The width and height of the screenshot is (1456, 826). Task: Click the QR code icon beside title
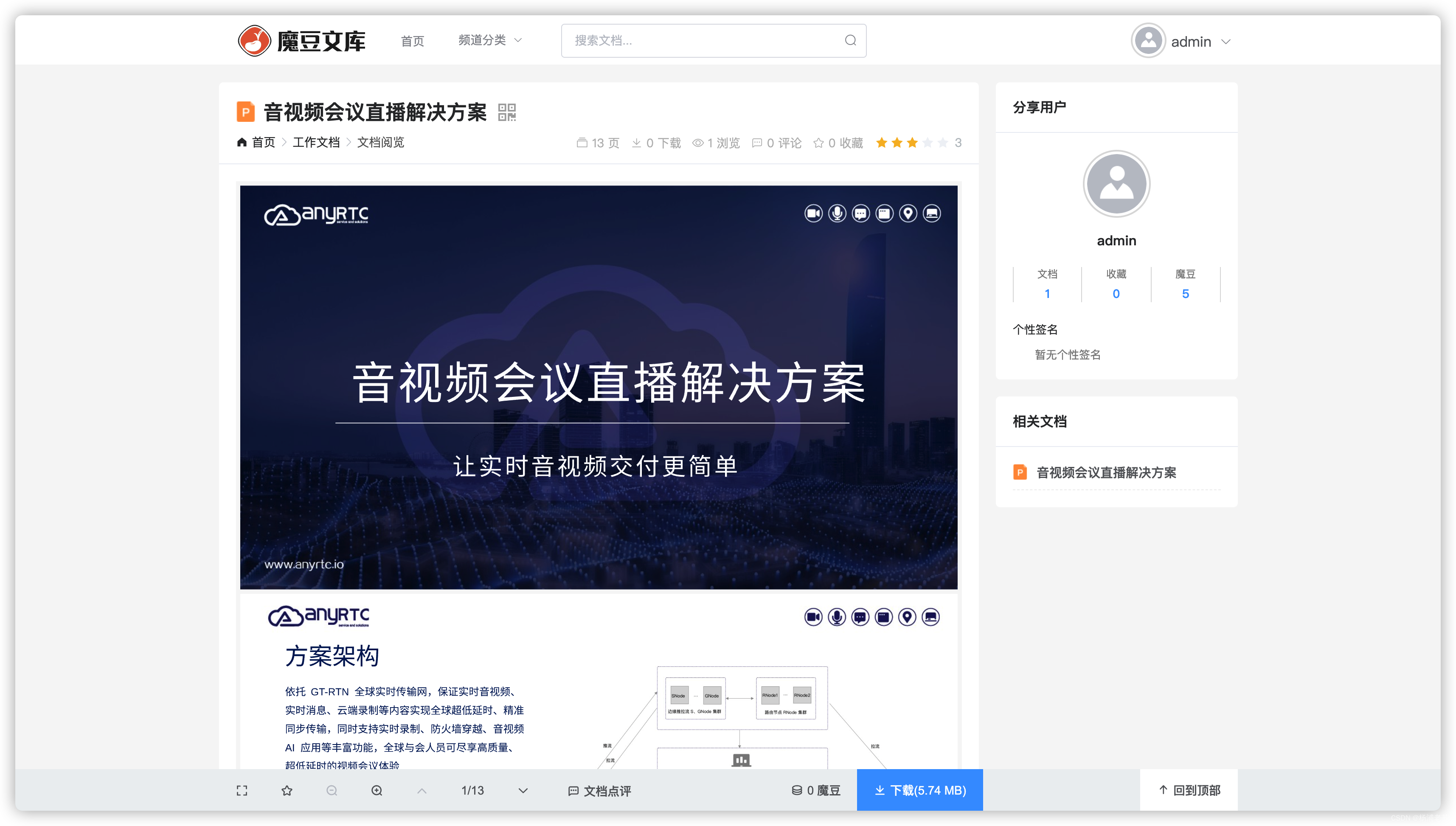tap(506, 112)
